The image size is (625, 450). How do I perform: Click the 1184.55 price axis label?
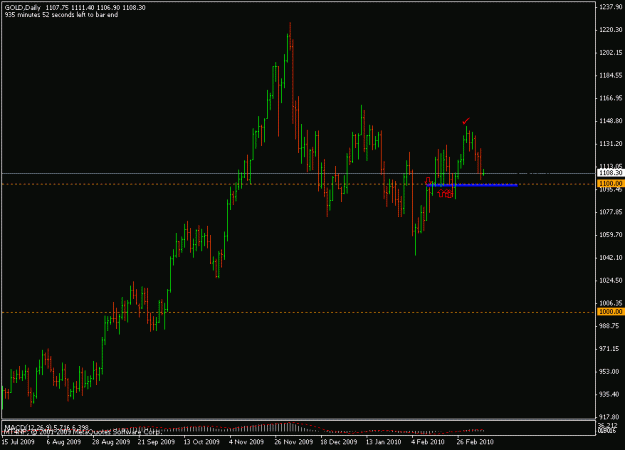611,75
